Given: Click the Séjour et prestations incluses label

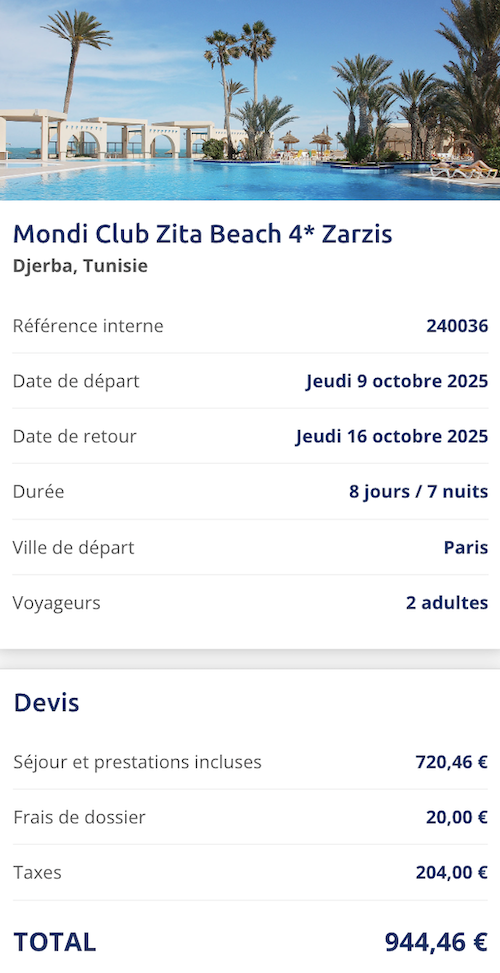Looking at the screenshot, I should [x=137, y=762].
